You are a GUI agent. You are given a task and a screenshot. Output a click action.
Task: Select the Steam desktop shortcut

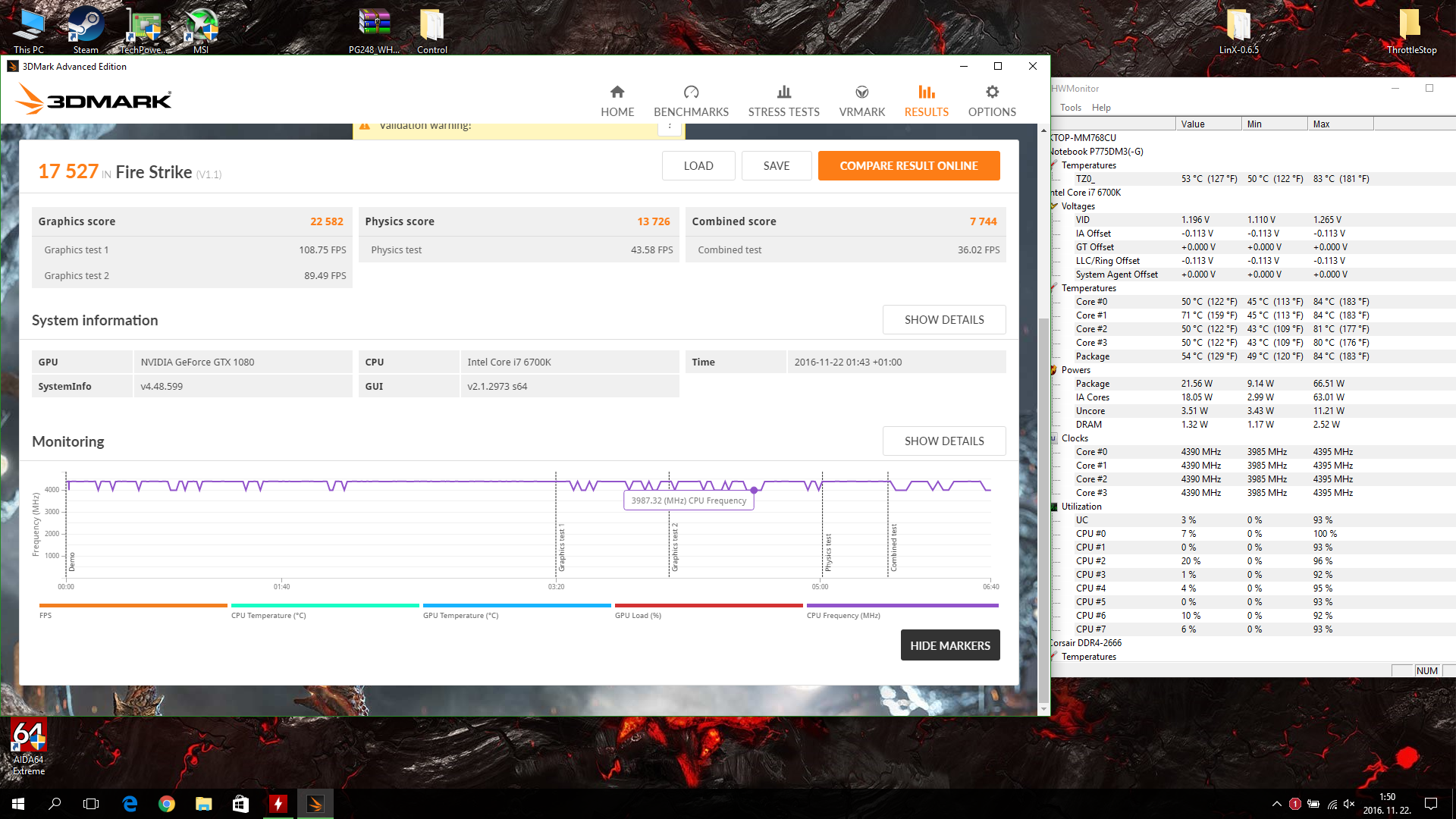click(x=86, y=30)
